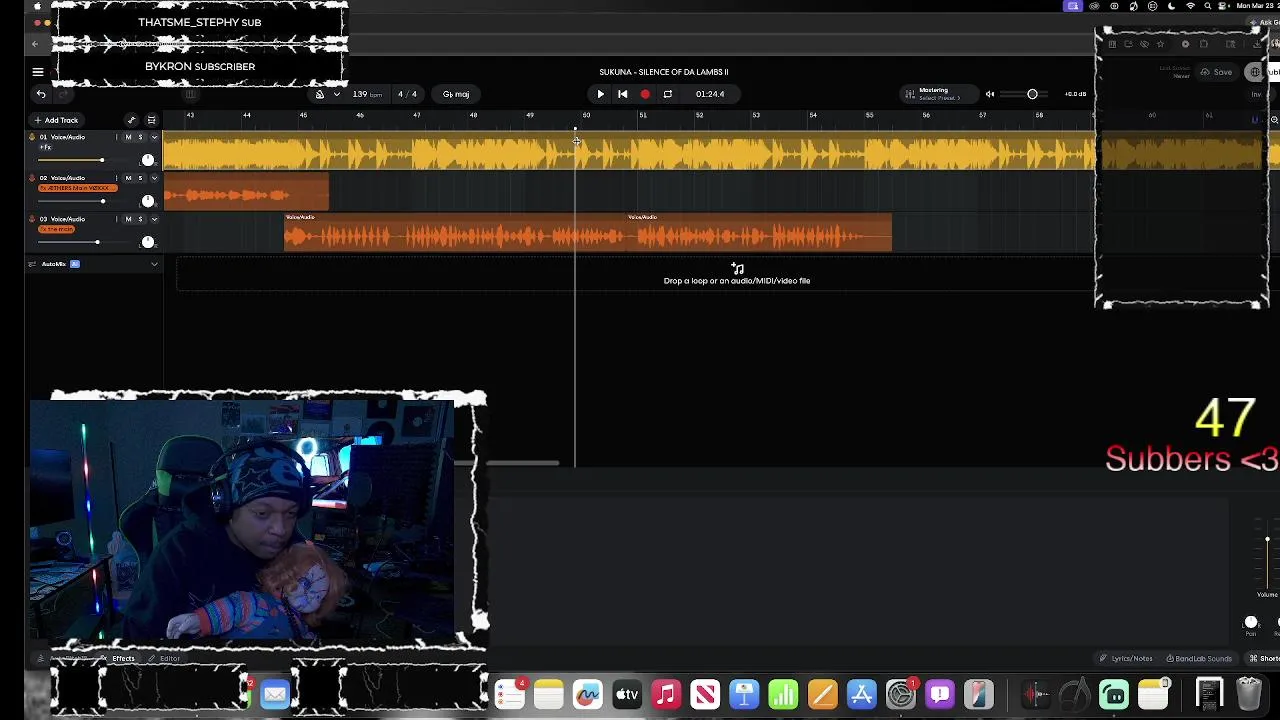Expand track 03 options chevron
1280x720 pixels.
[154, 219]
